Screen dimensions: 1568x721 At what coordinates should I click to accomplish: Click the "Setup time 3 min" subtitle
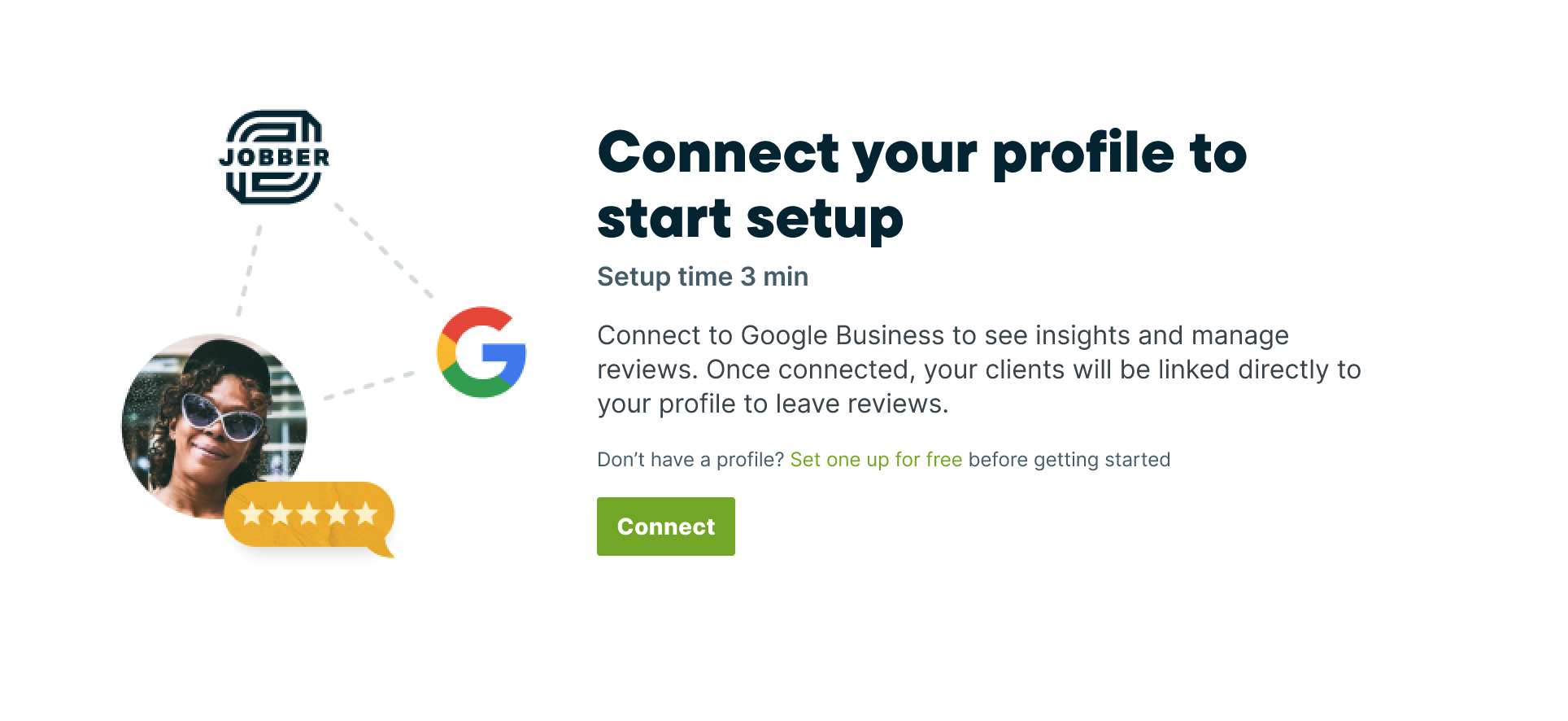tap(703, 277)
